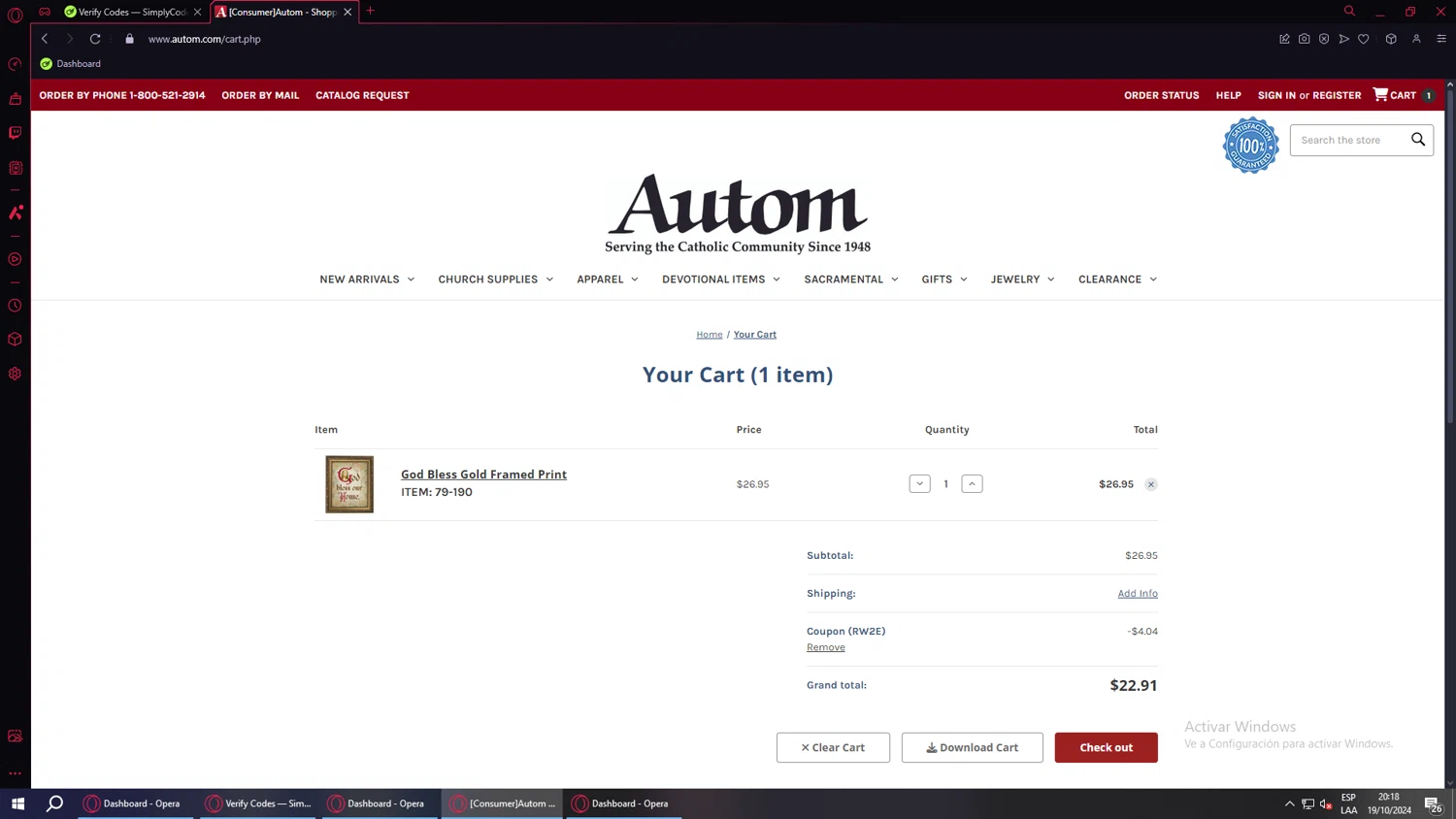Open the God Bless Gold Framed Print link
Viewport: 1456px width, 819px height.
[483, 475]
